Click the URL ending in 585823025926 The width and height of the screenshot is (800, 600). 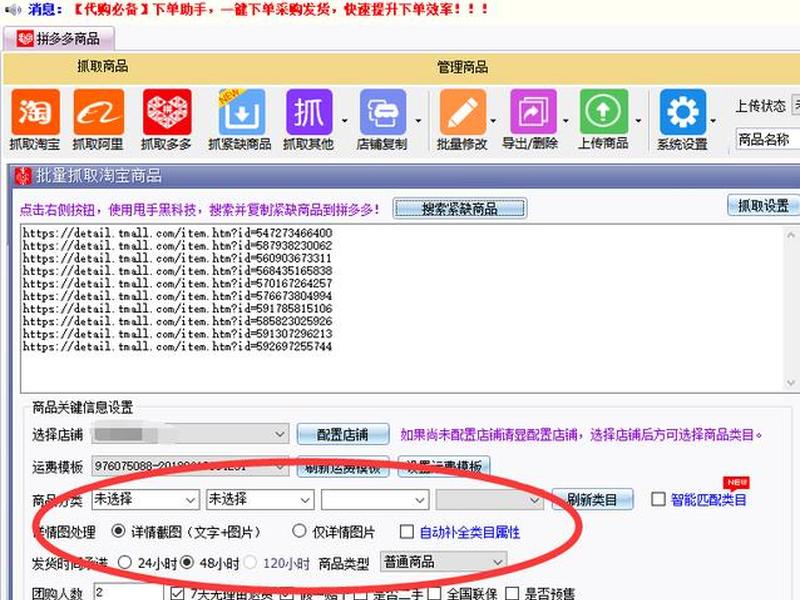tap(177, 321)
